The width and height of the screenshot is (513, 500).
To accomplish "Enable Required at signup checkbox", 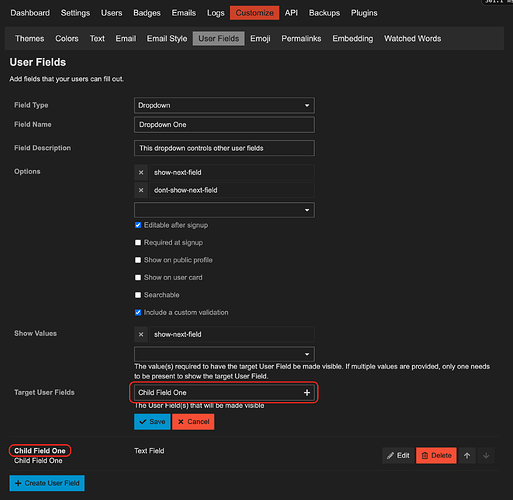I will pyautogui.click(x=138, y=242).
